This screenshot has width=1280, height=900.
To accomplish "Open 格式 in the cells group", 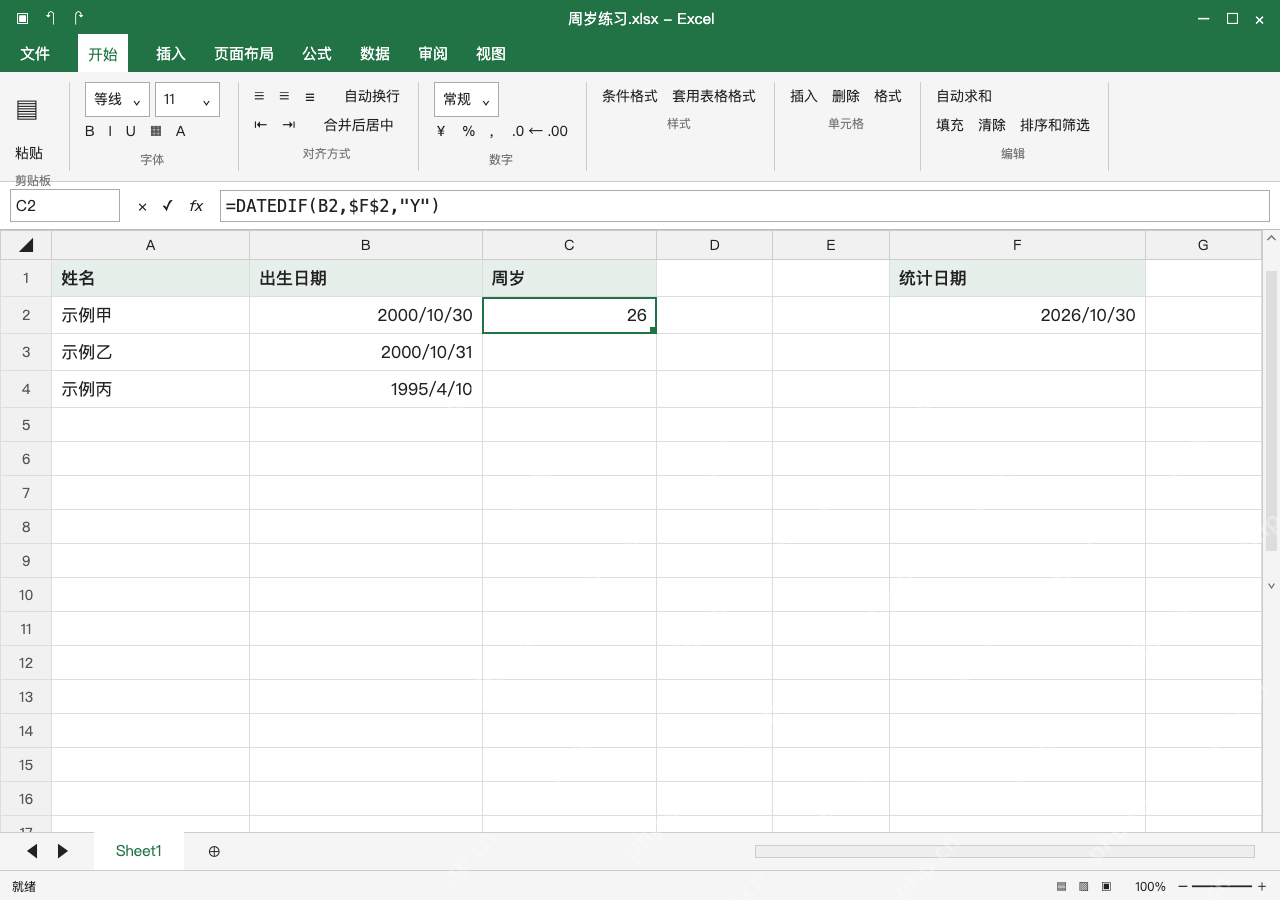I will click(x=888, y=96).
